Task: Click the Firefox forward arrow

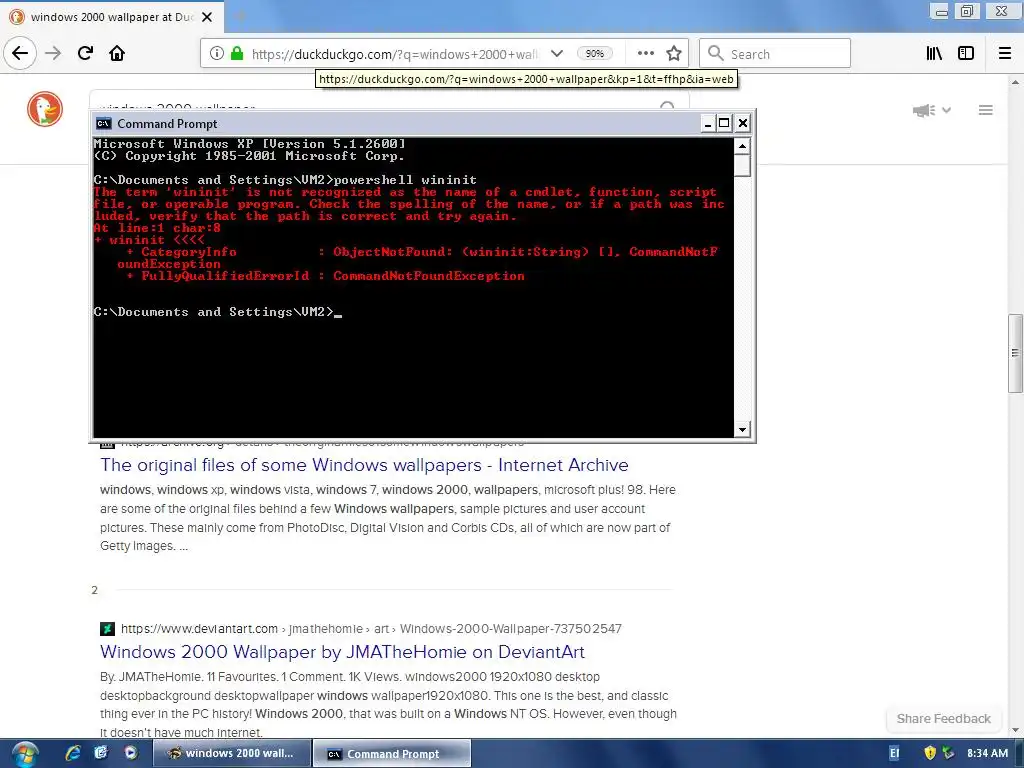Action: [x=53, y=53]
